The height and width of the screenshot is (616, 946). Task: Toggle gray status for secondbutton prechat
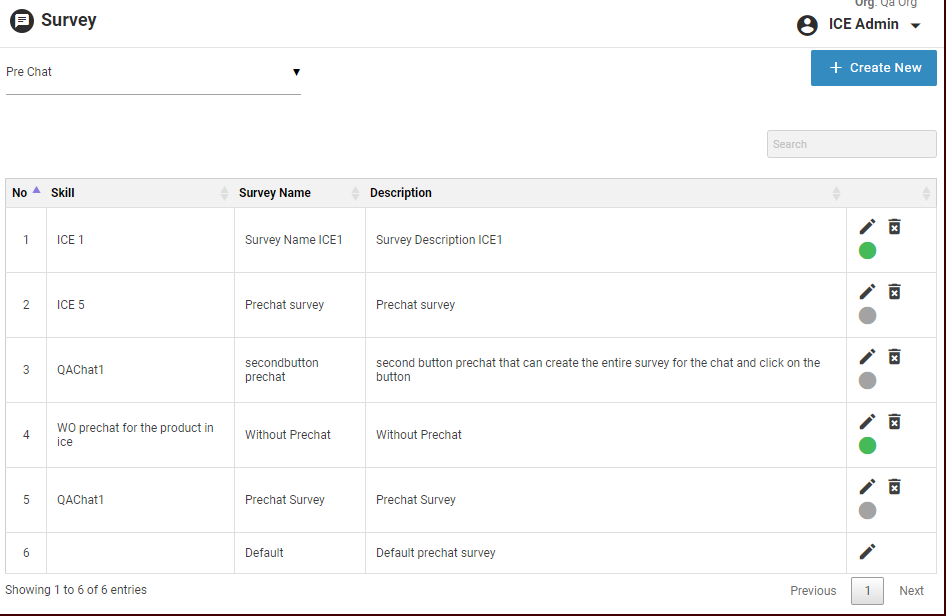(x=867, y=380)
